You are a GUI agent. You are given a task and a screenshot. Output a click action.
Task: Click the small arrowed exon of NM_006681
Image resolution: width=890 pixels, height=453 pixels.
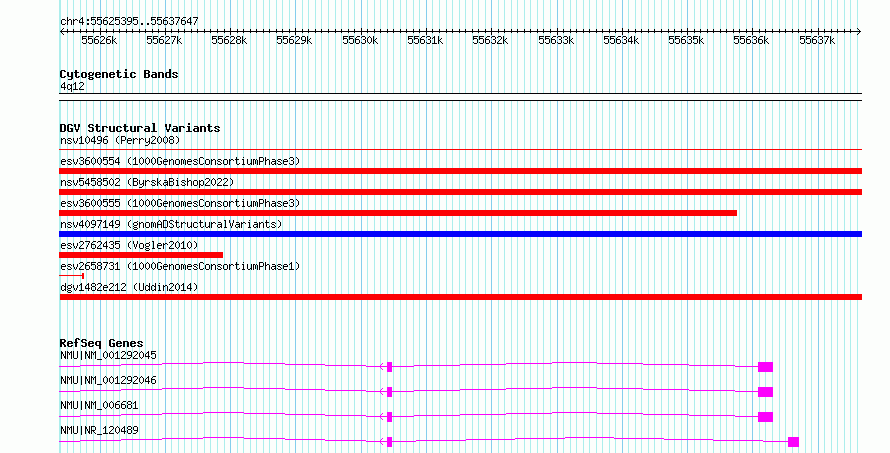[389, 417]
